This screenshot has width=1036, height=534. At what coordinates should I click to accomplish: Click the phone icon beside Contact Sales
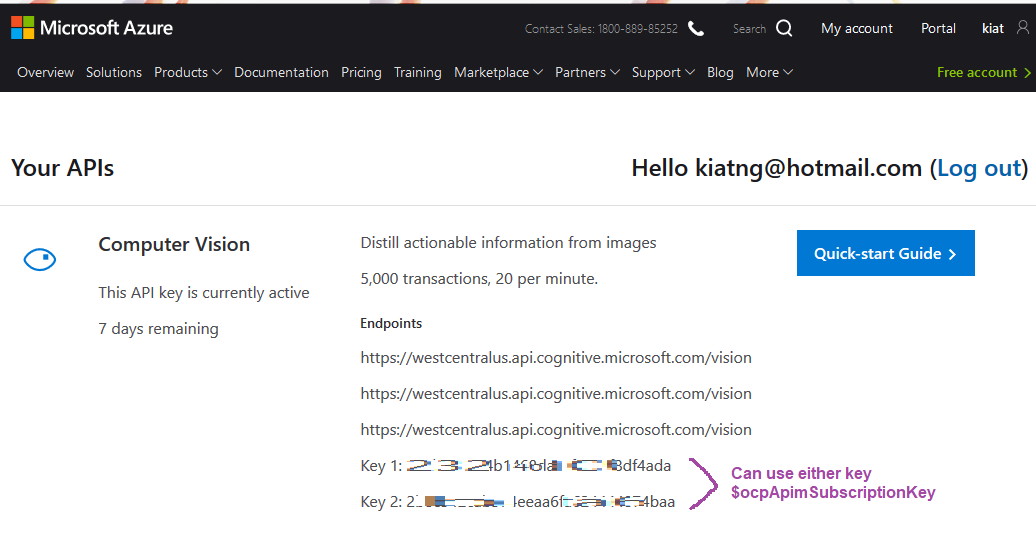[696, 28]
